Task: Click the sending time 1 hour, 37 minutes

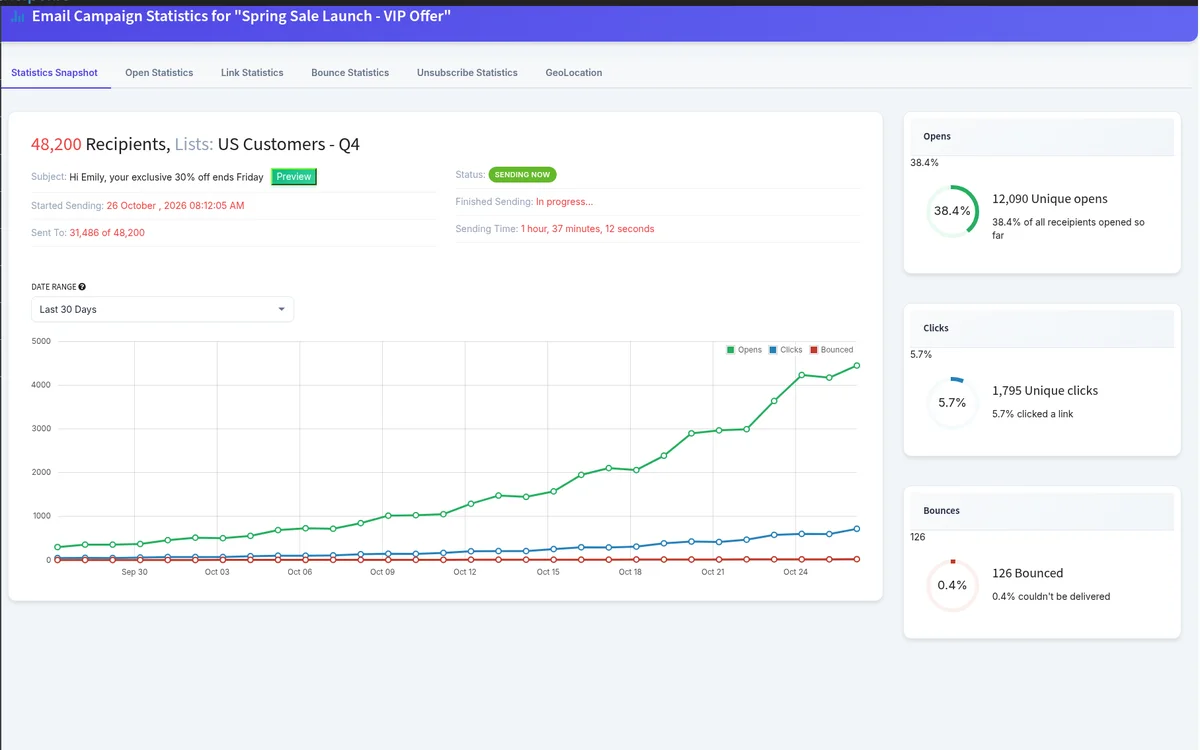Action: click(x=587, y=229)
